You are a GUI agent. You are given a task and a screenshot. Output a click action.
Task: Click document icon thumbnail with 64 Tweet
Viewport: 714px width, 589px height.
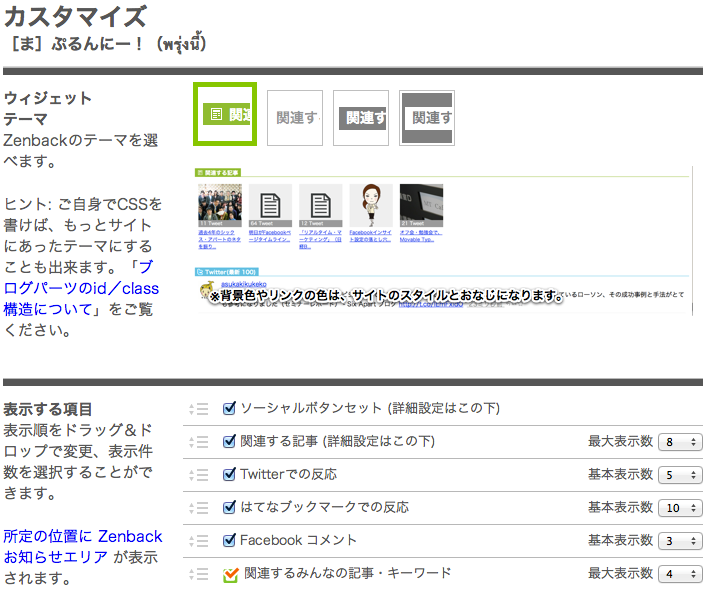[270, 205]
